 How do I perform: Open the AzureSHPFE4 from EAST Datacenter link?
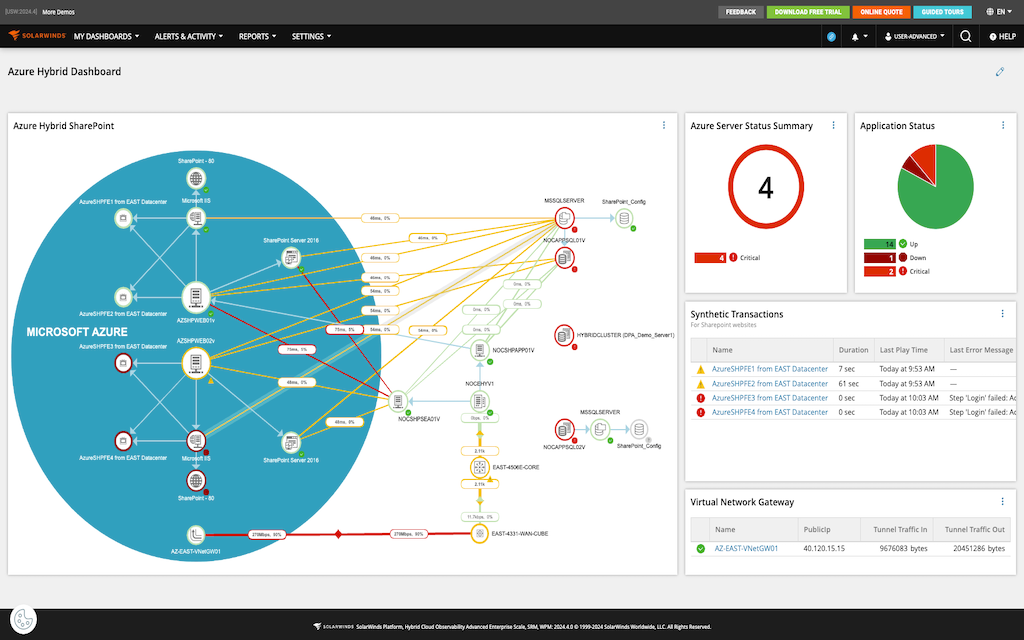coord(768,411)
